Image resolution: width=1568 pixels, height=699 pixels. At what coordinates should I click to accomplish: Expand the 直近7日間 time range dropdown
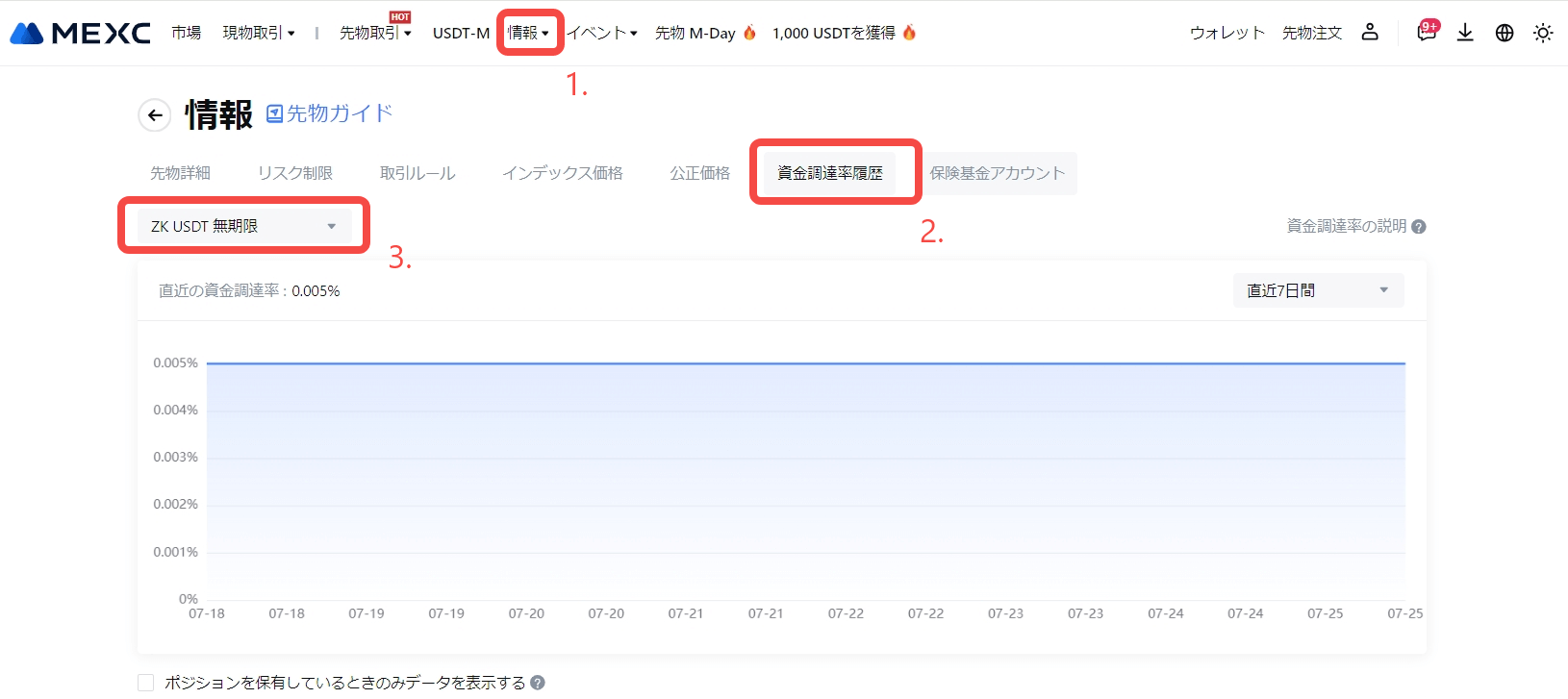1317,290
